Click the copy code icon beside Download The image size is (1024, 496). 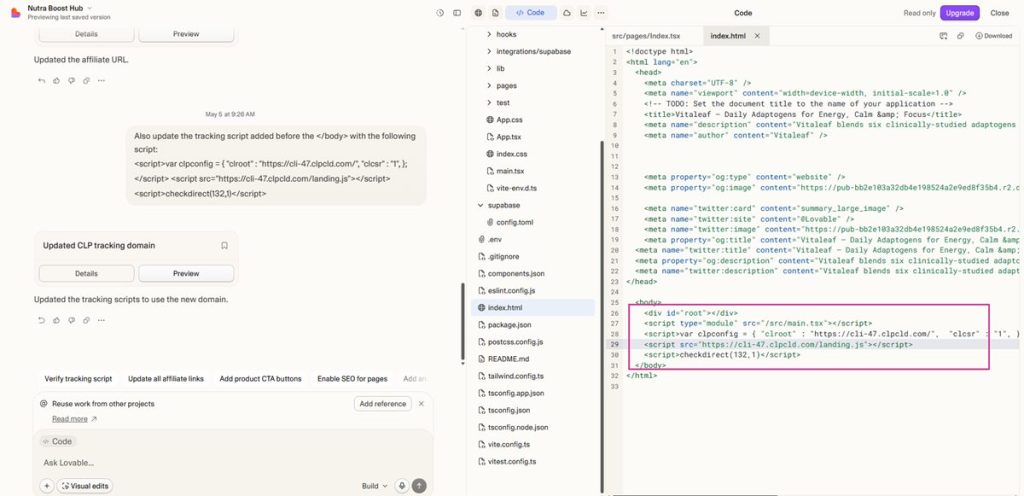961,36
